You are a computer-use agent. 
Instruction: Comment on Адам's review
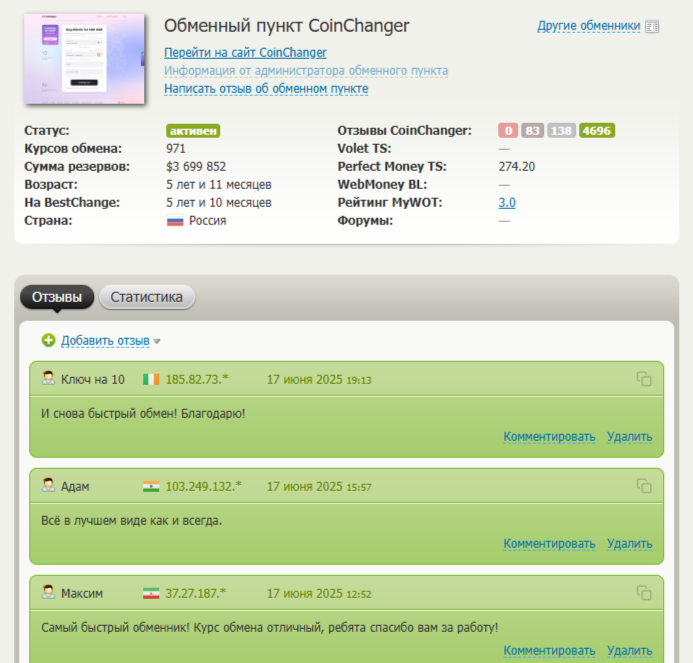(x=549, y=544)
